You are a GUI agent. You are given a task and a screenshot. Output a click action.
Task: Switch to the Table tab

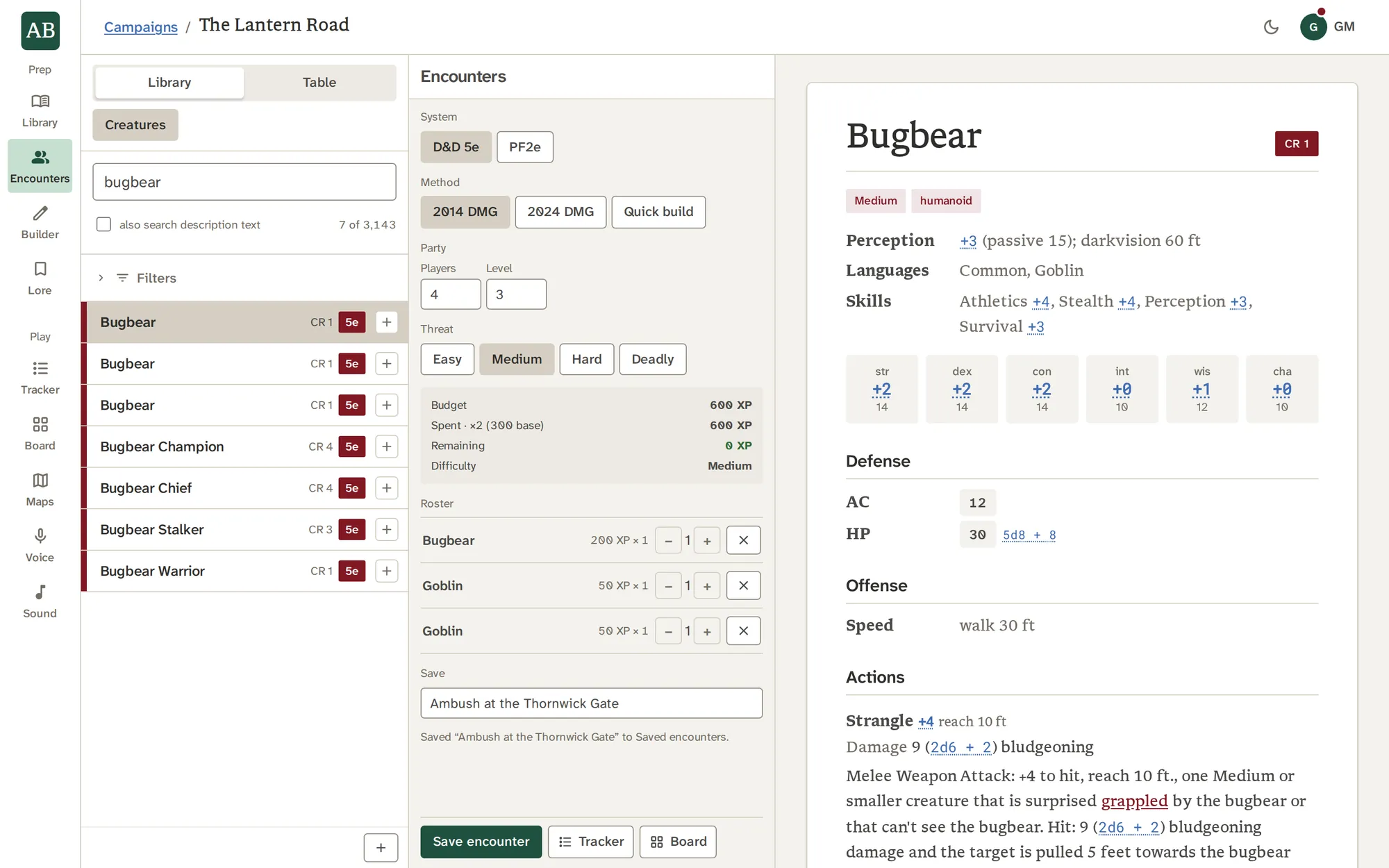click(x=319, y=83)
